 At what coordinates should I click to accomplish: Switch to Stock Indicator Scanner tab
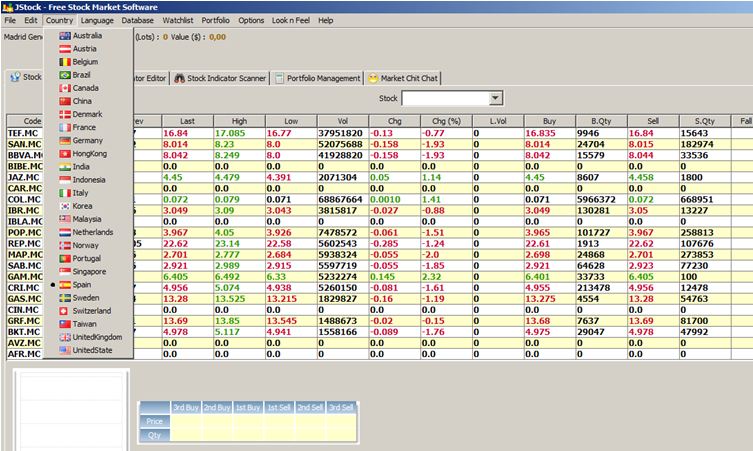tap(220, 78)
